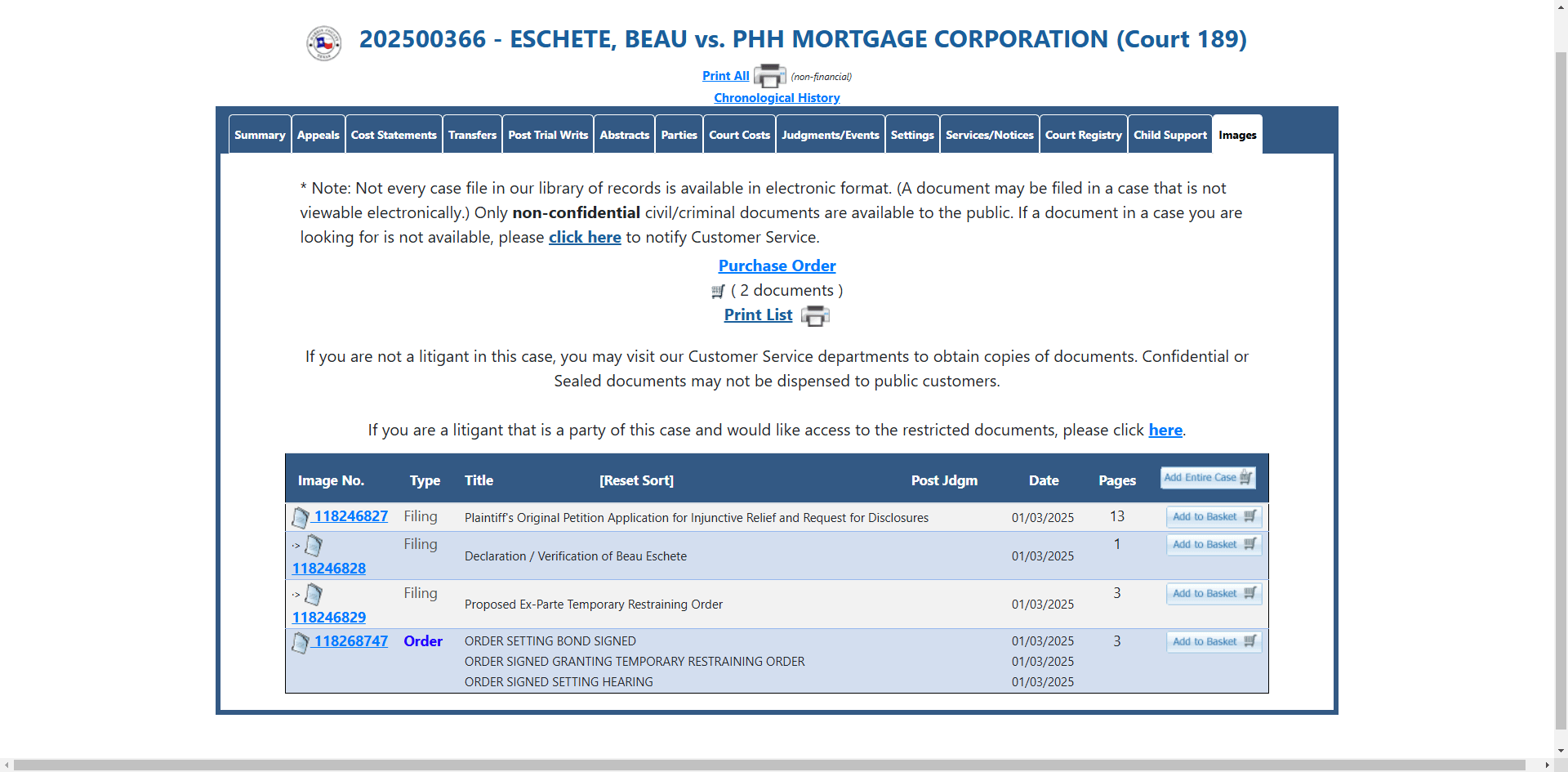Select the Child Support tab
The image size is (1568, 772).
click(x=1170, y=135)
